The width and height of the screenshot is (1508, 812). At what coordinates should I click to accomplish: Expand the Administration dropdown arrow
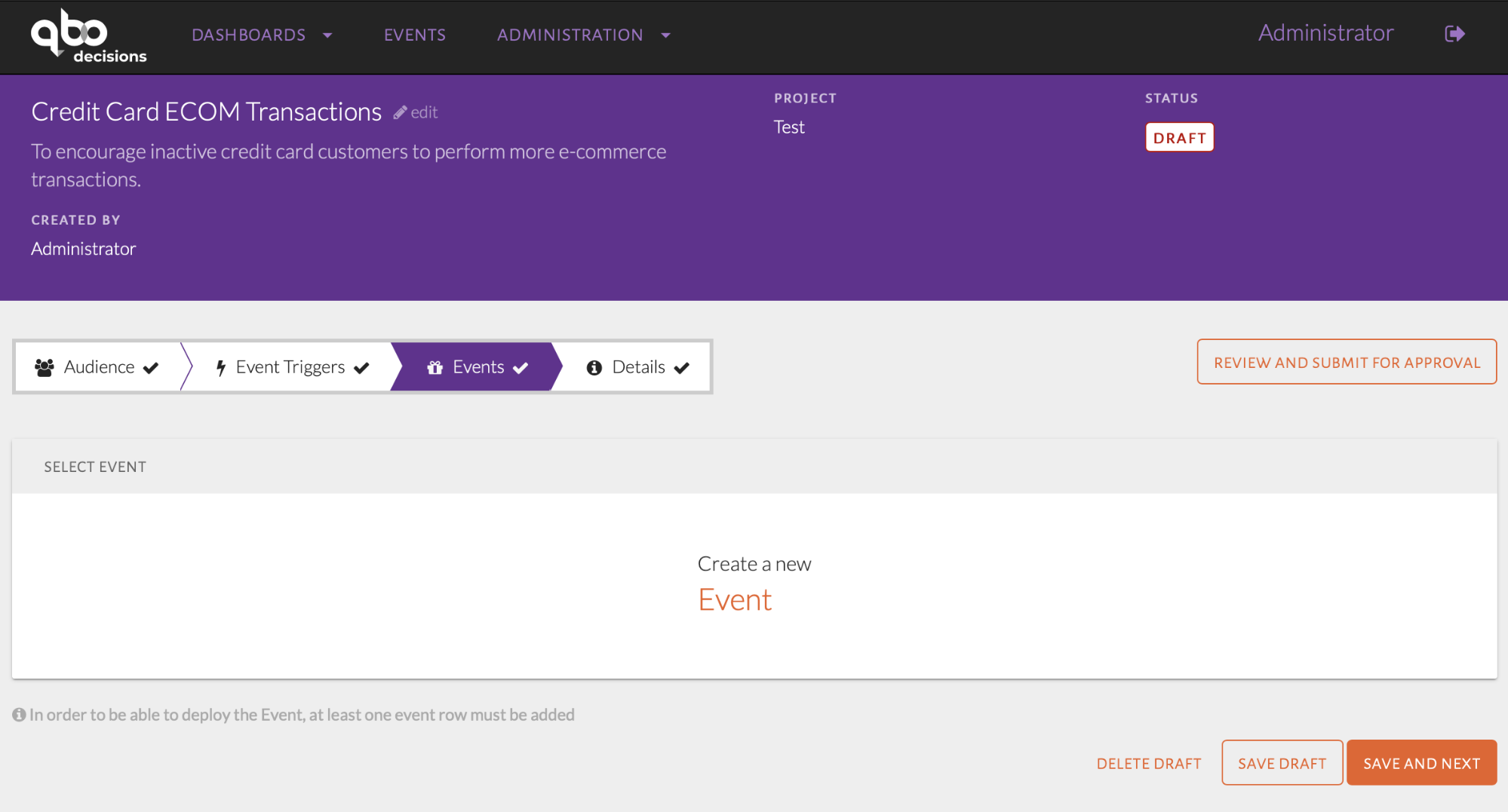tap(665, 35)
